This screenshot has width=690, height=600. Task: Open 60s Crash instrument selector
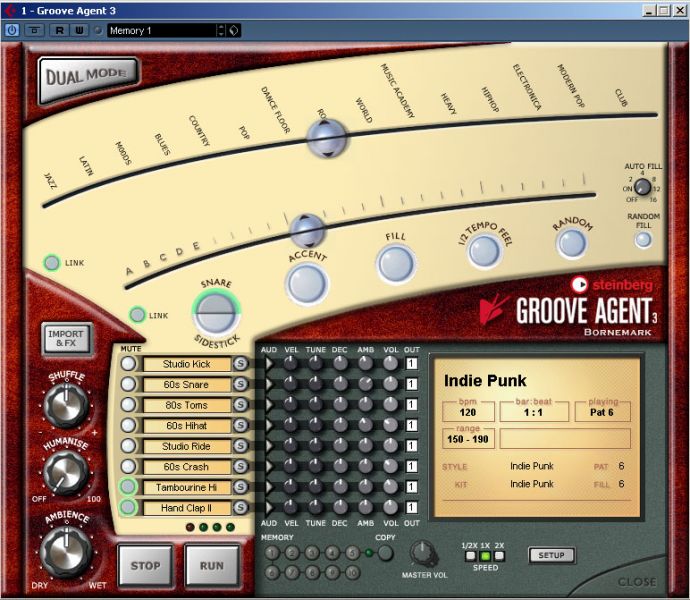[187, 467]
